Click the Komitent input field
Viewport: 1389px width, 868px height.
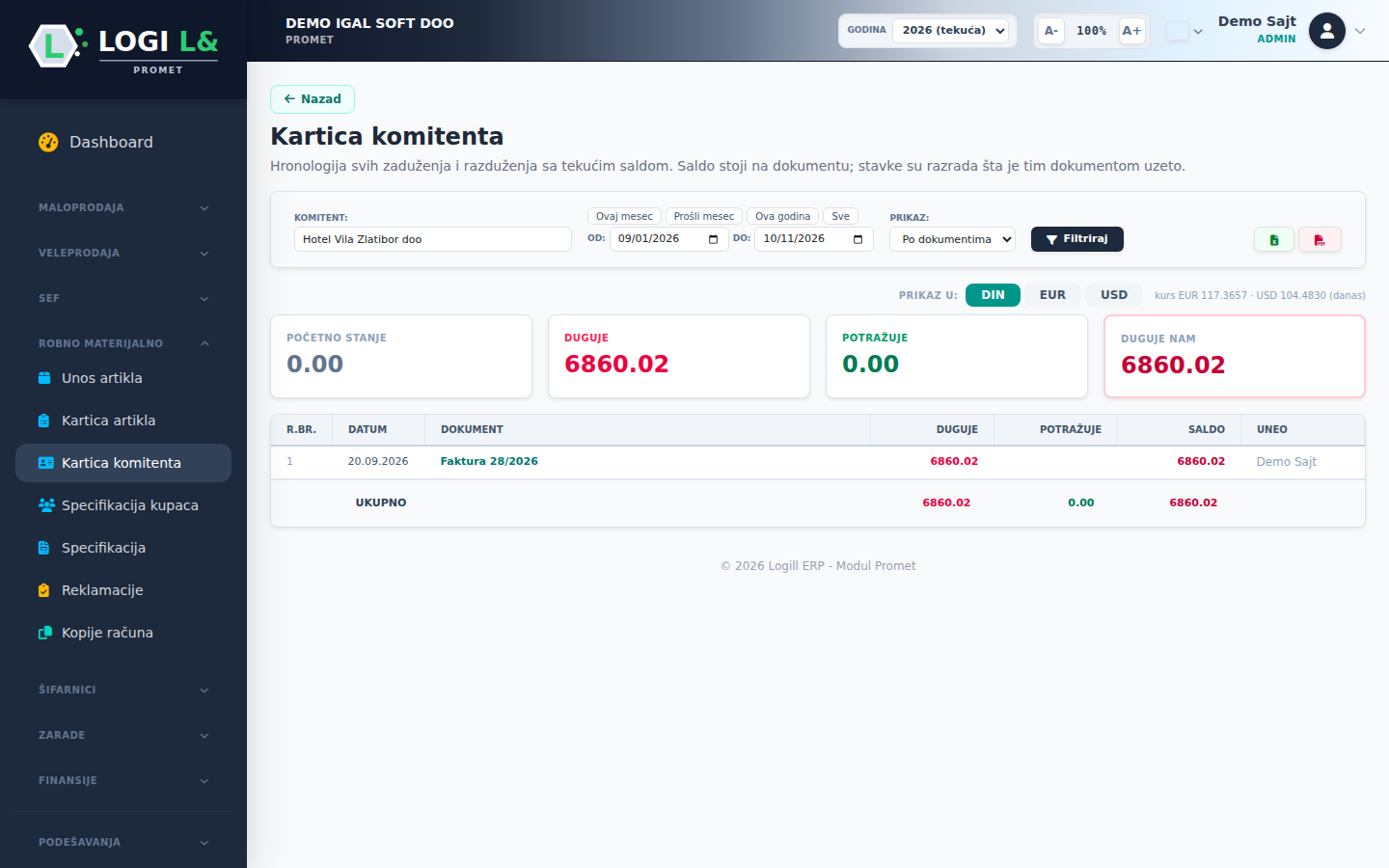(433, 239)
